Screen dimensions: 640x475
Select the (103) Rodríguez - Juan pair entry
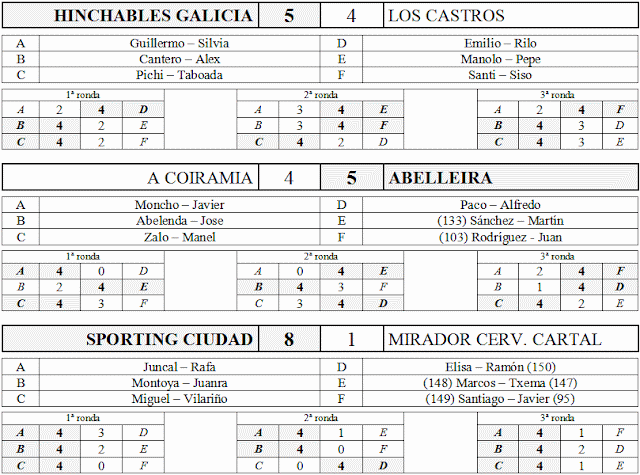click(500, 237)
